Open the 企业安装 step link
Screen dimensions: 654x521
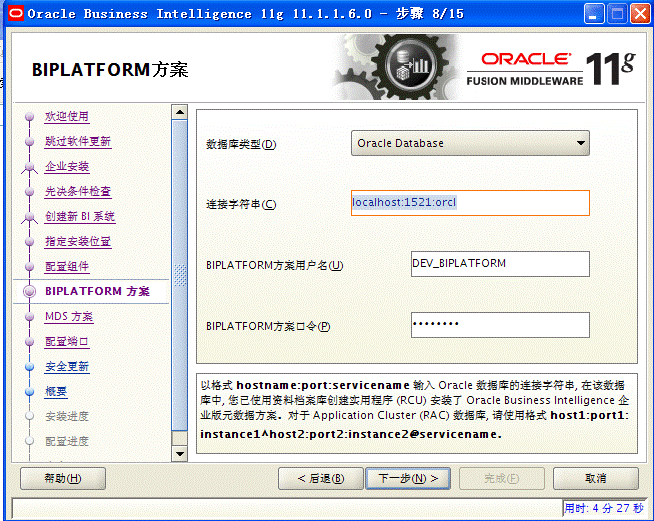(67, 166)
